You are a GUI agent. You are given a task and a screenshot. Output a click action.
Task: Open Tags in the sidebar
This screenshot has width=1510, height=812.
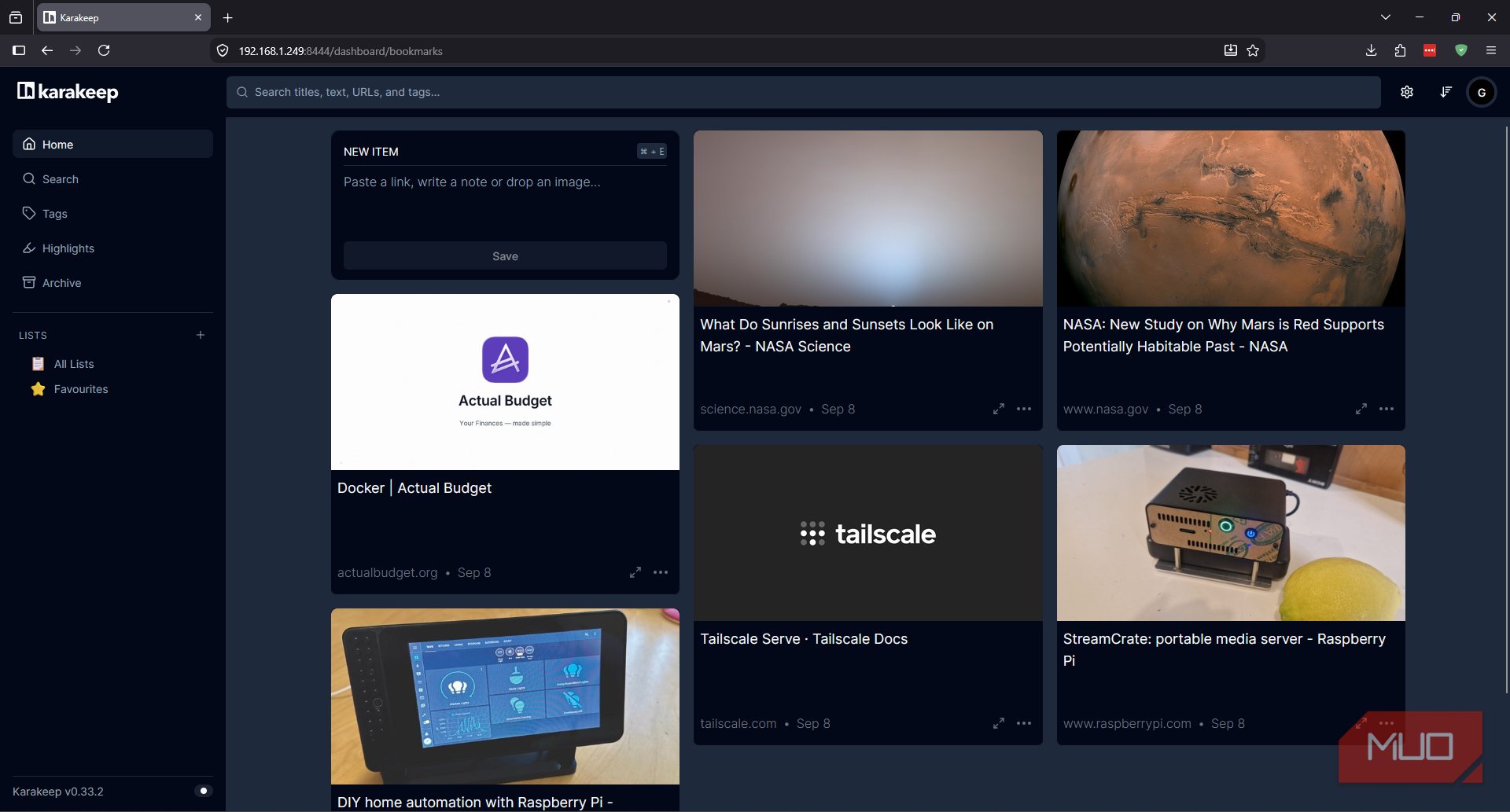point(112,213)
